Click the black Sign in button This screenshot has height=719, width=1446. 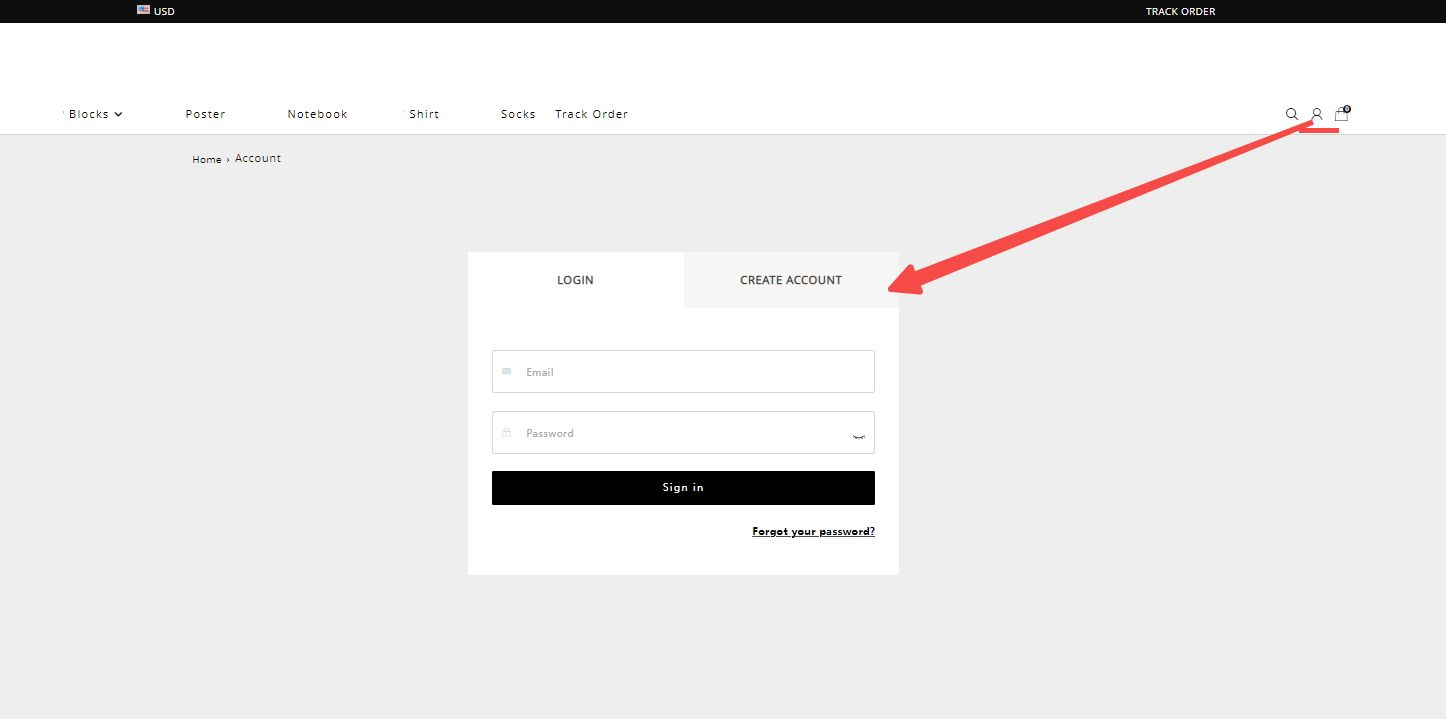coord(683,488)
